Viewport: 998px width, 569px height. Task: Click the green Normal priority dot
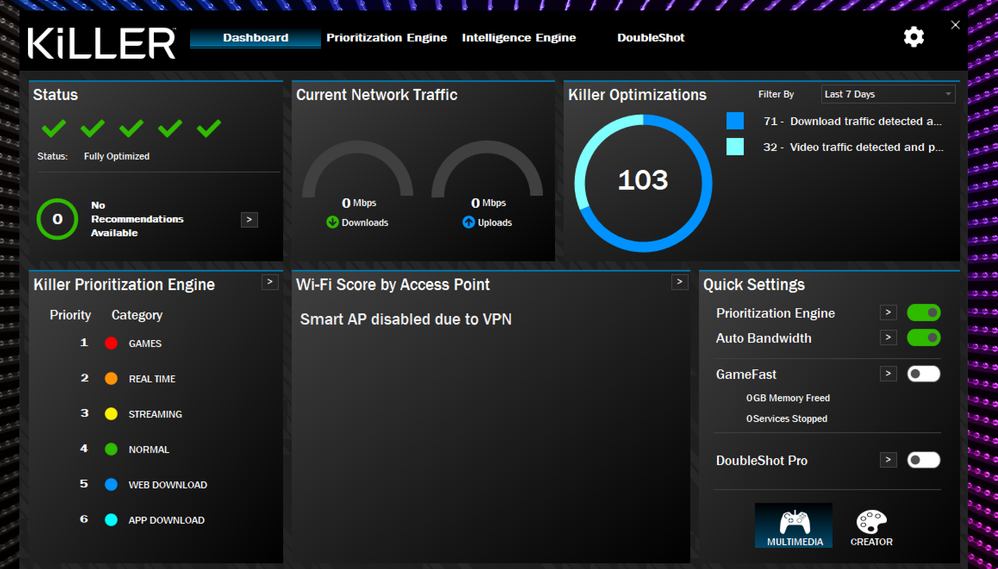tap(111, 449)
